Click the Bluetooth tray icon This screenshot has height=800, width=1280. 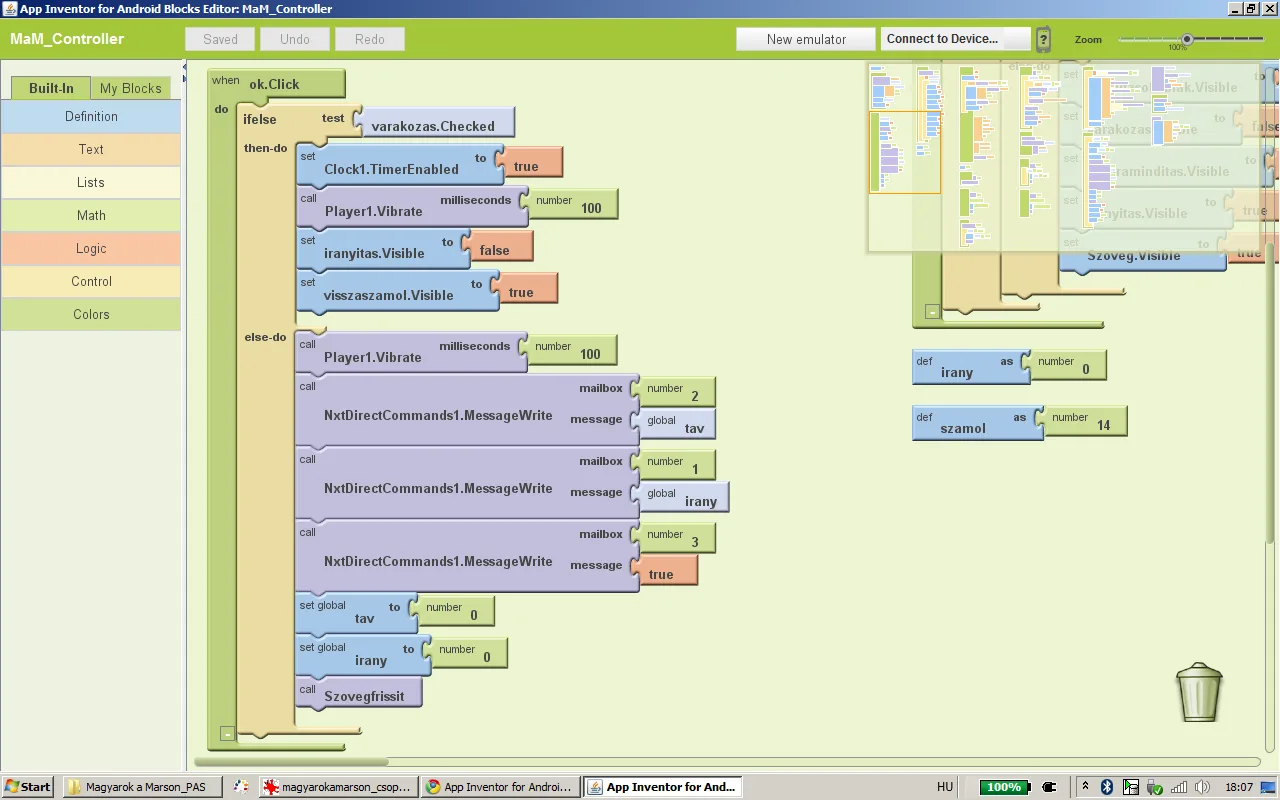point(1107,787)
